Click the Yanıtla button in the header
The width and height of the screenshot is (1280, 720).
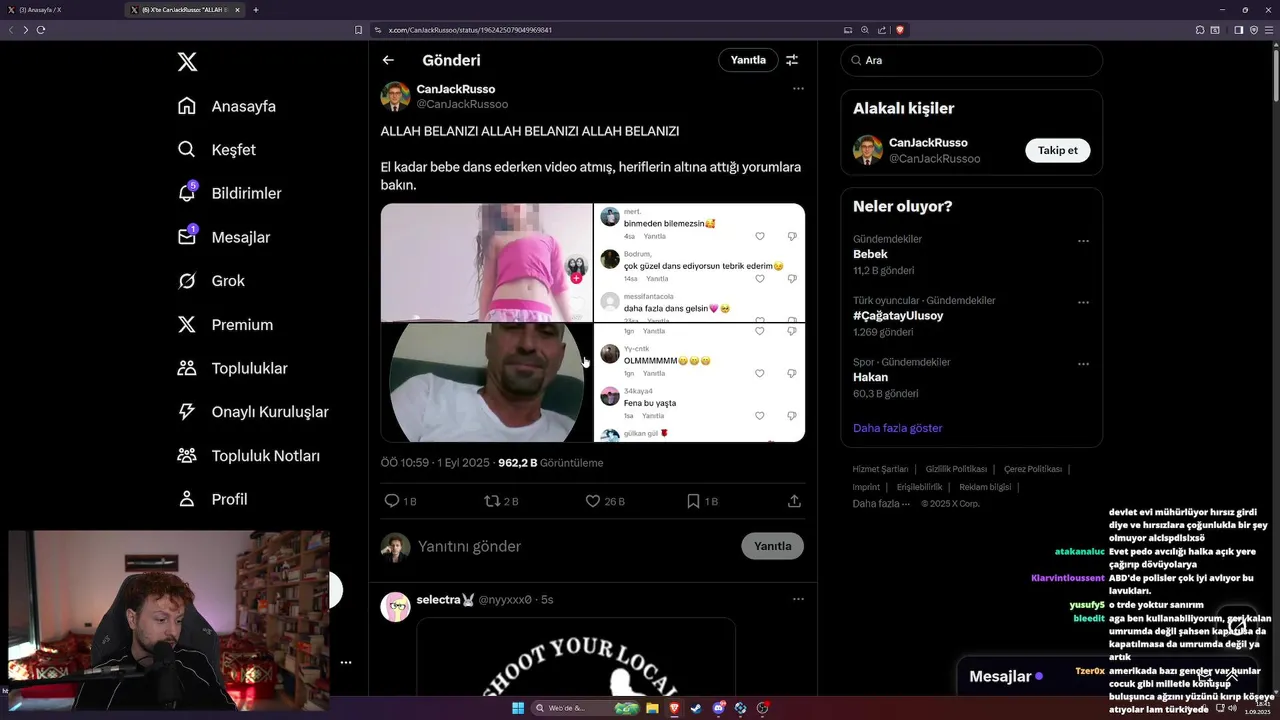[748, 60]
